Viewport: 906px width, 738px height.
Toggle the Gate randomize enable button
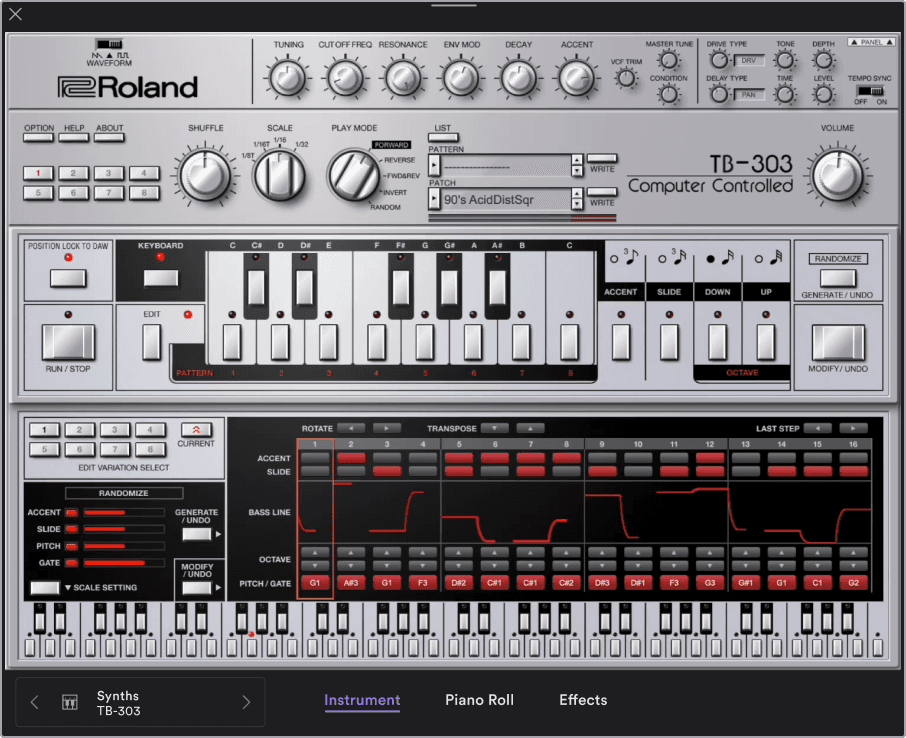pyautogui.click(x=72, y=563)
